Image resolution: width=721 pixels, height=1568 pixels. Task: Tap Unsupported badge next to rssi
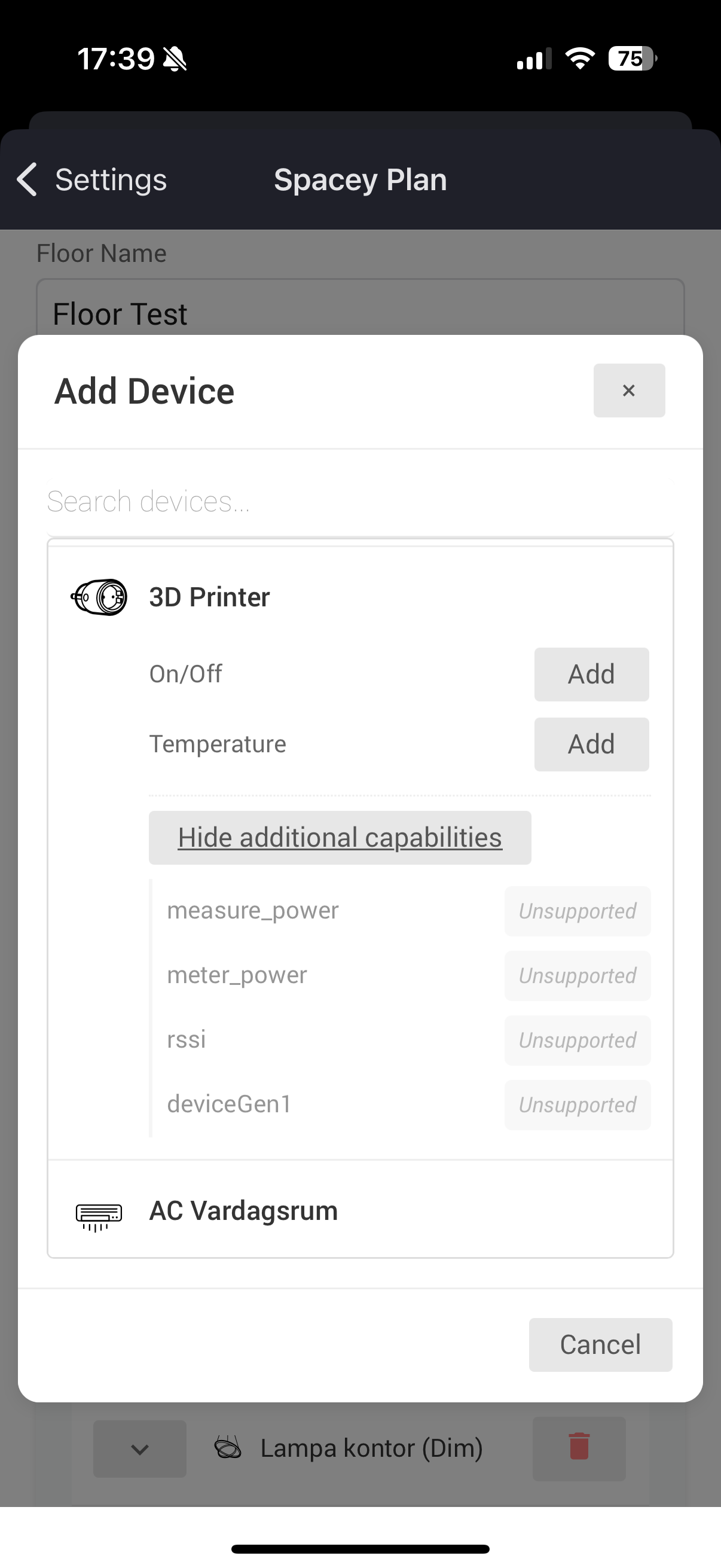click(x=577, y=1041)
